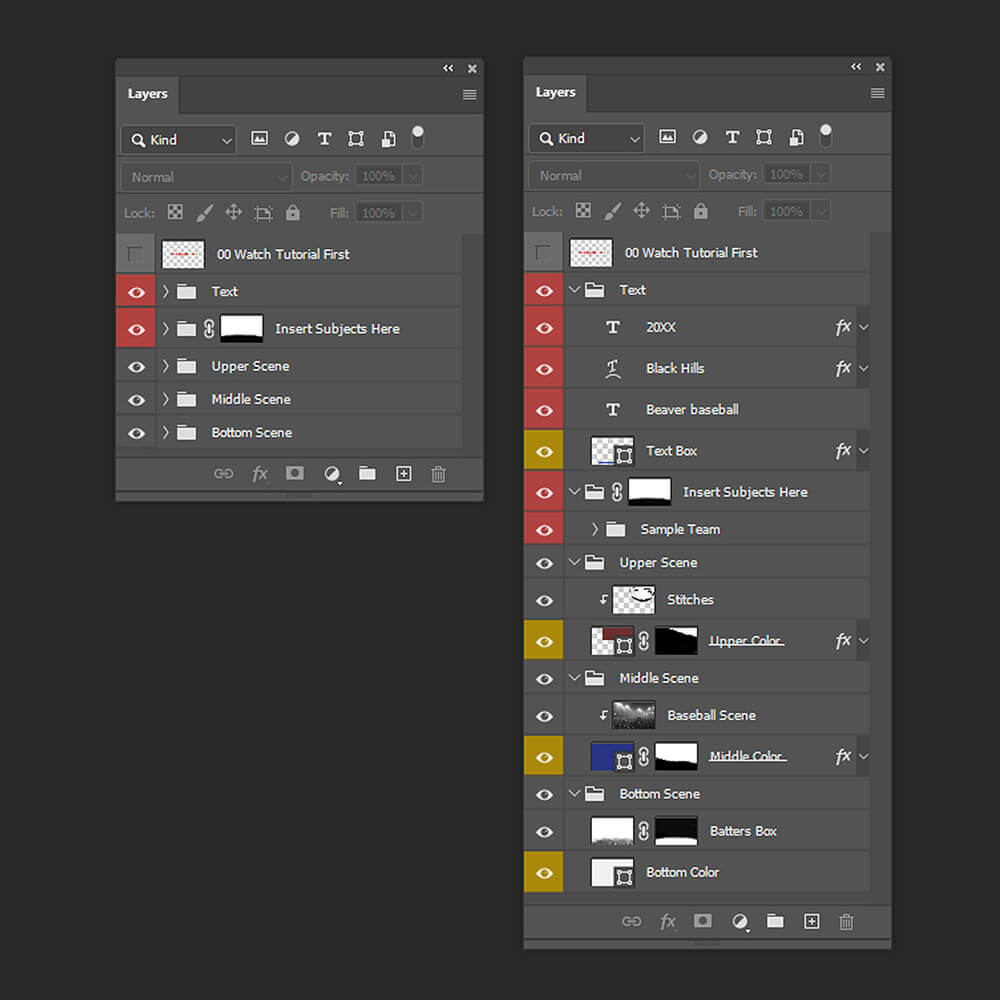
Task: Filter for pixel layers in left panel
Action: [260, 139]
